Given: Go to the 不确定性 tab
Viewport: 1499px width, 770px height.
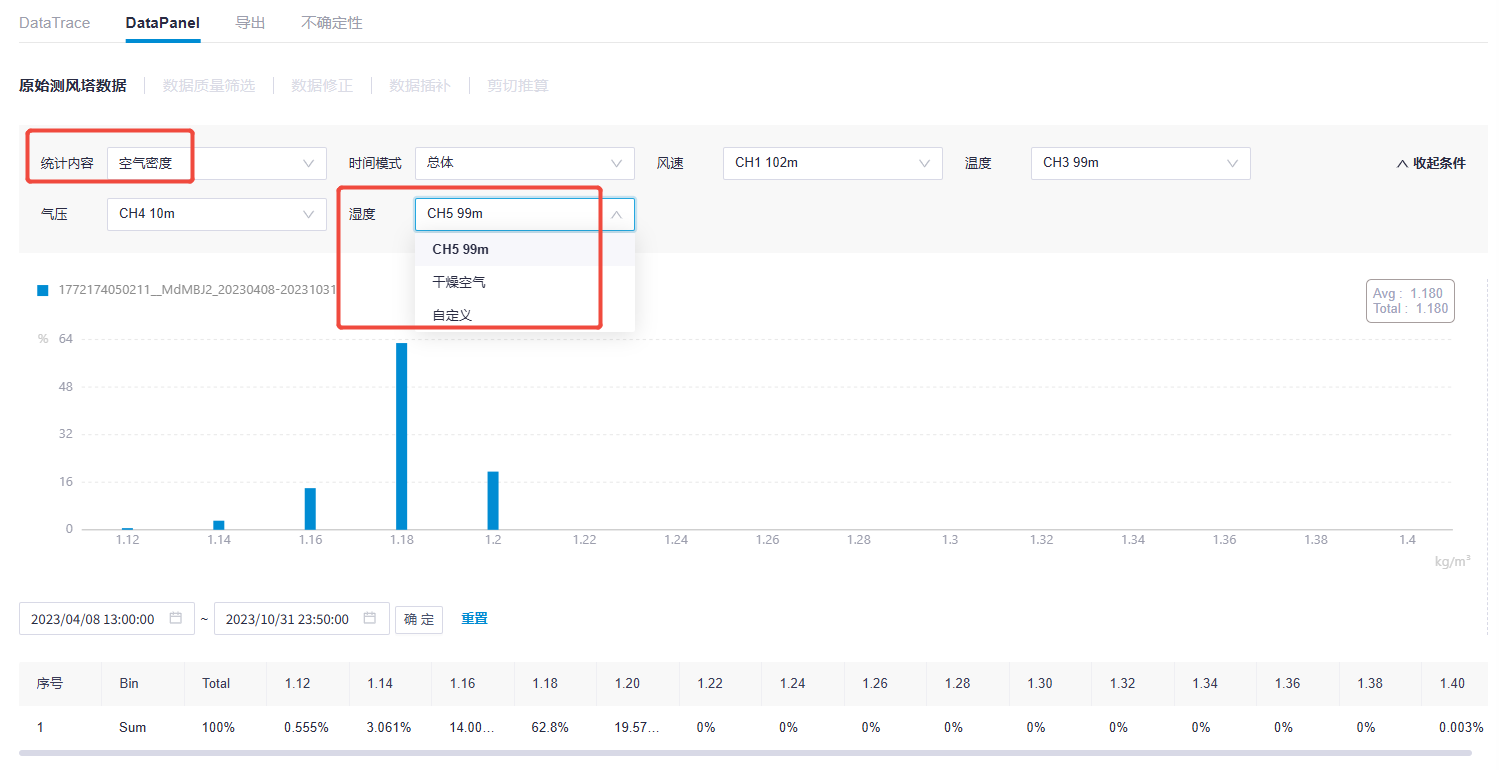Looking at the screenshot, I should 332,22.
